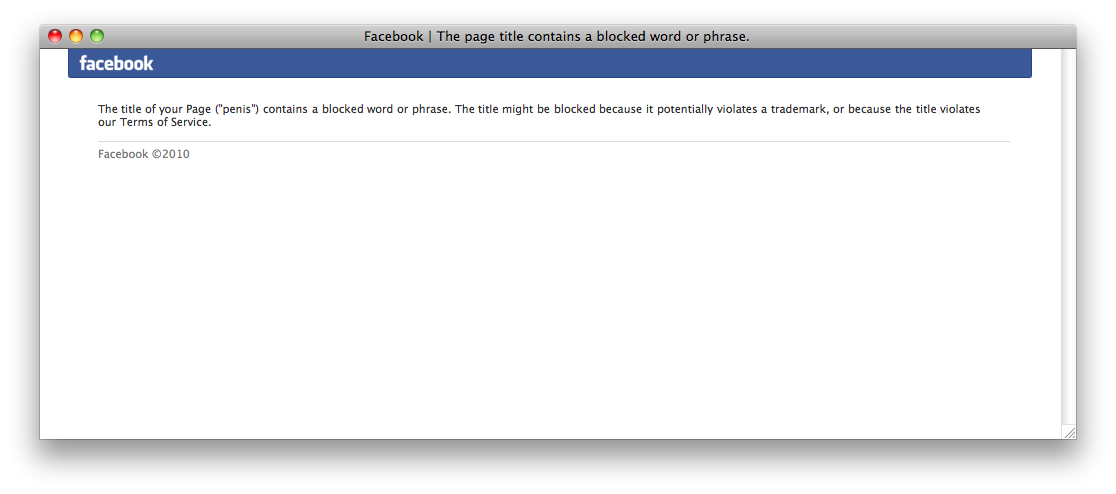Click the word "Facebook" in the window title

tap(394, 36)
